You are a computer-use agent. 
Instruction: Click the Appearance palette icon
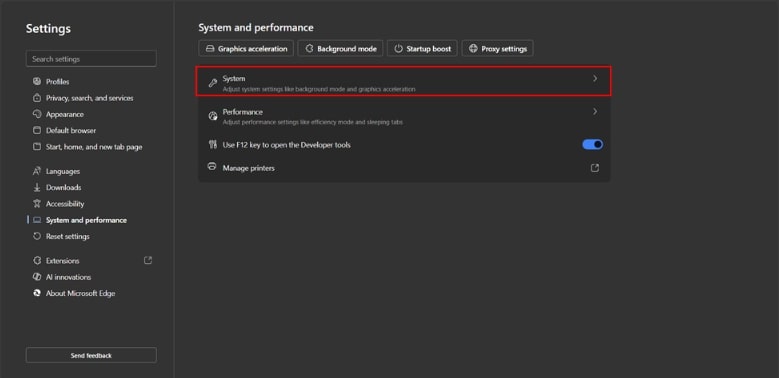[x=36, y=114]
